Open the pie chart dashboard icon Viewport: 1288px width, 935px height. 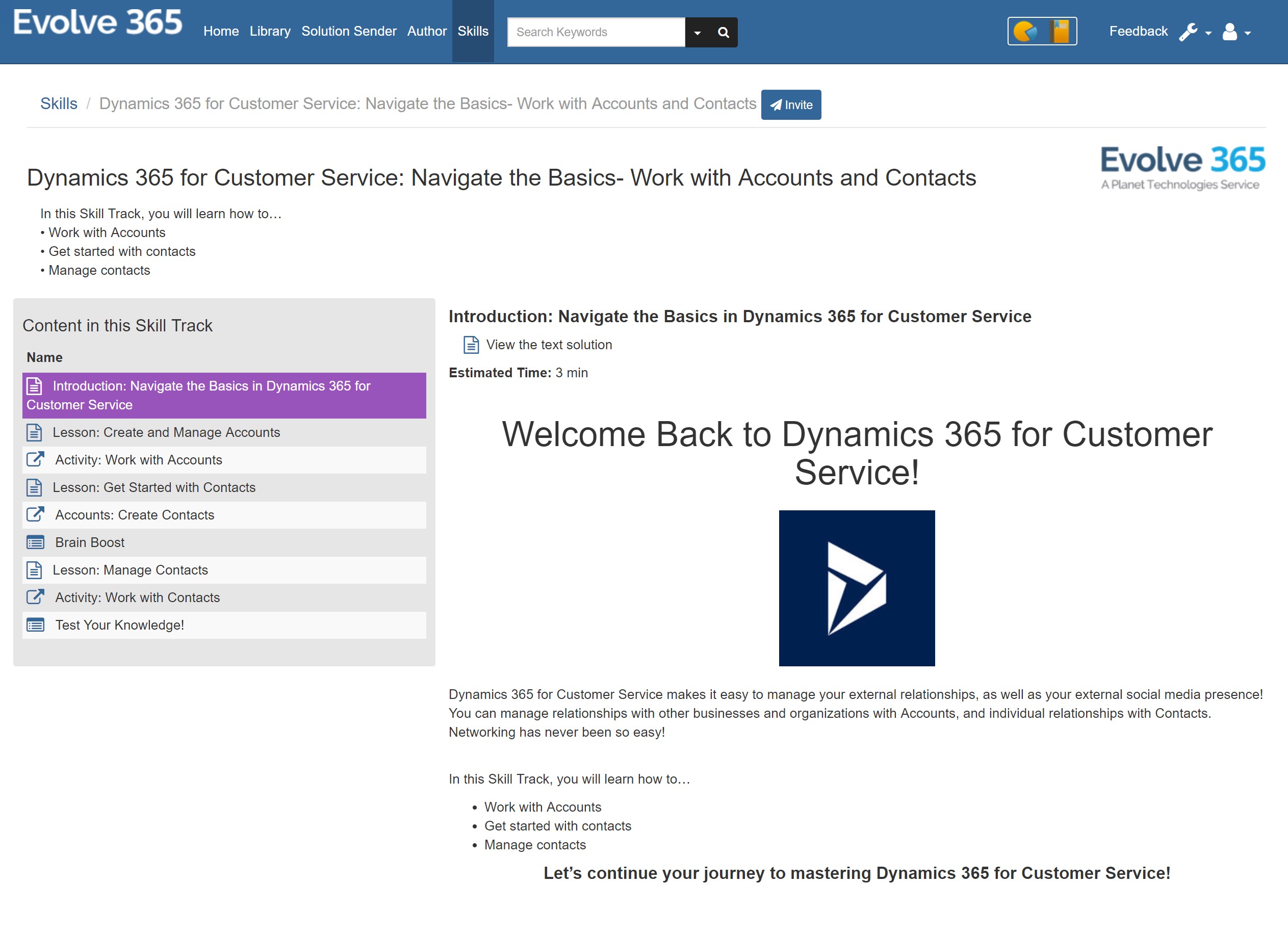point(1025,31)
